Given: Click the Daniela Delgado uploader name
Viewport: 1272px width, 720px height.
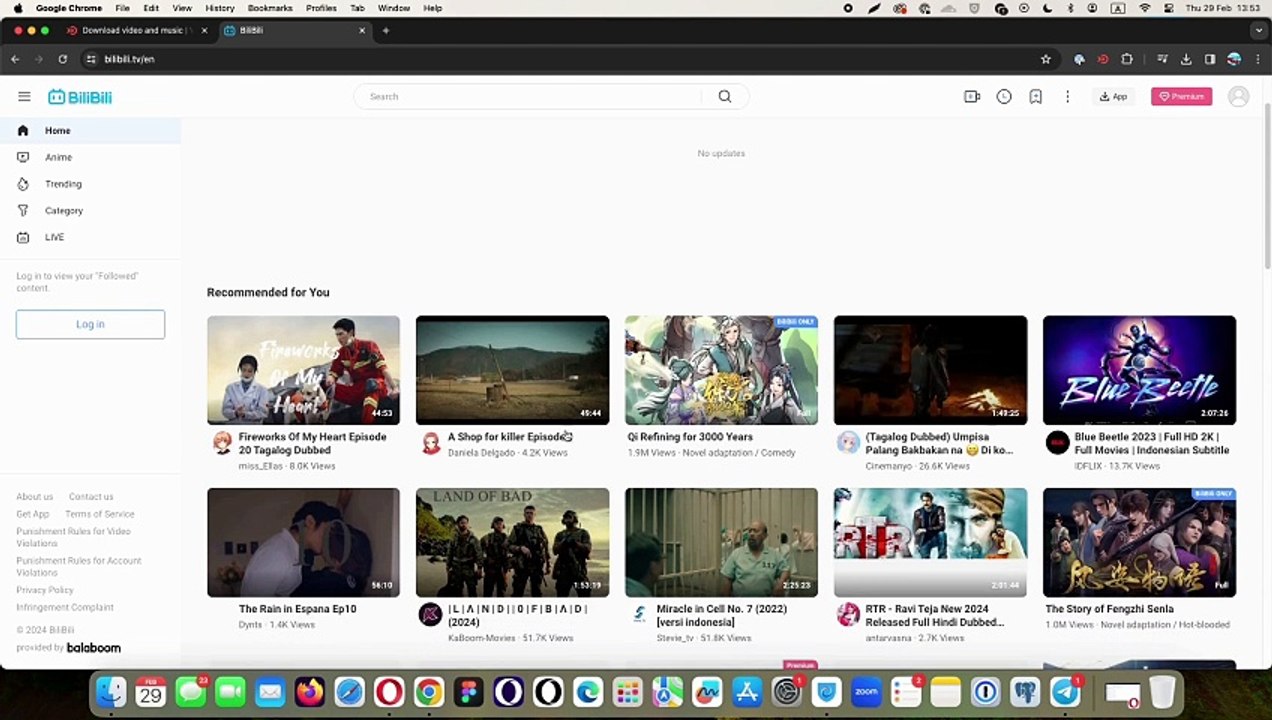Looking at the screenshot, I should 481,453.
